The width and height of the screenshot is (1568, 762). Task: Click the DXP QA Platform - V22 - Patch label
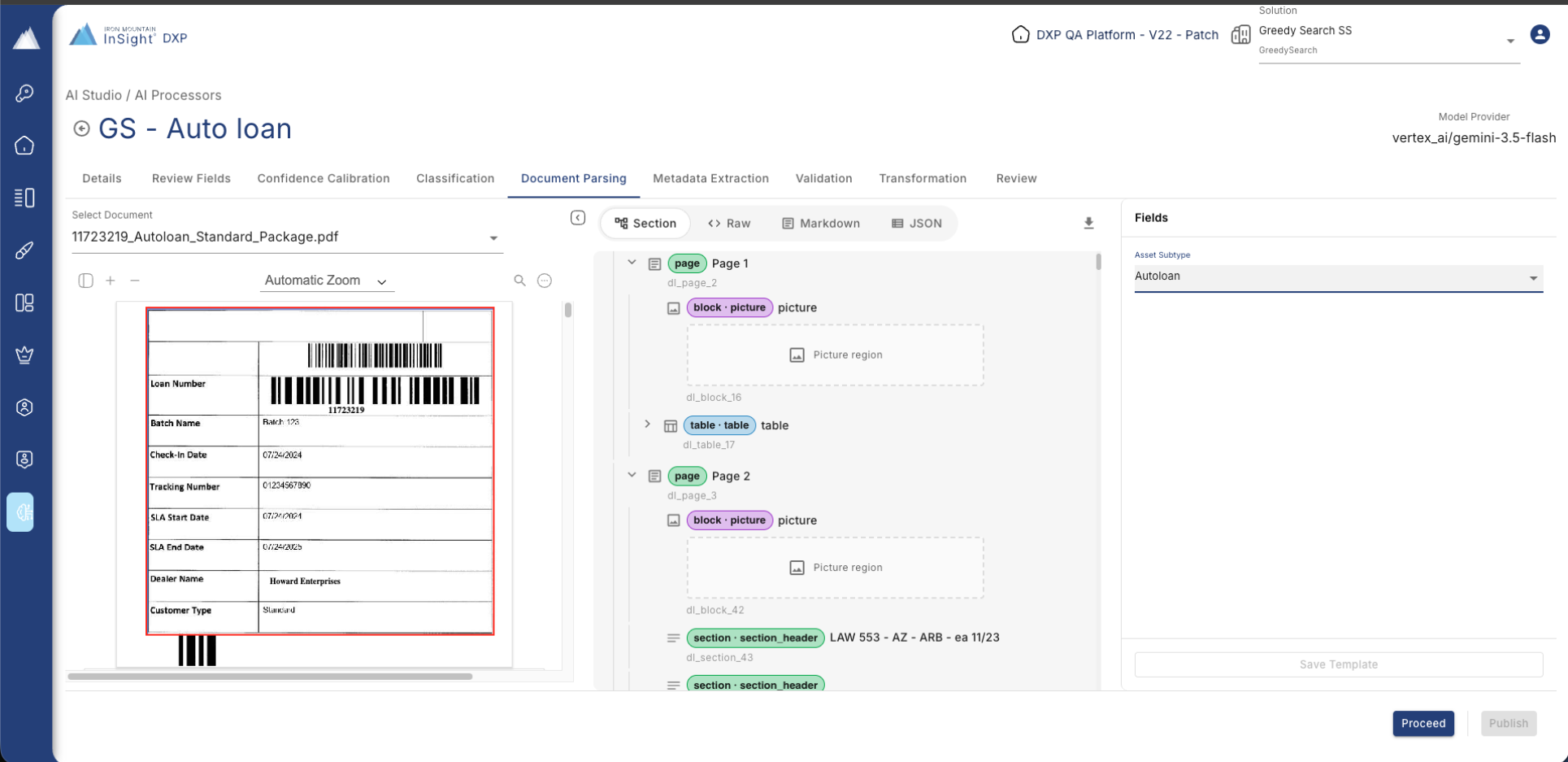coord(1127,35)
